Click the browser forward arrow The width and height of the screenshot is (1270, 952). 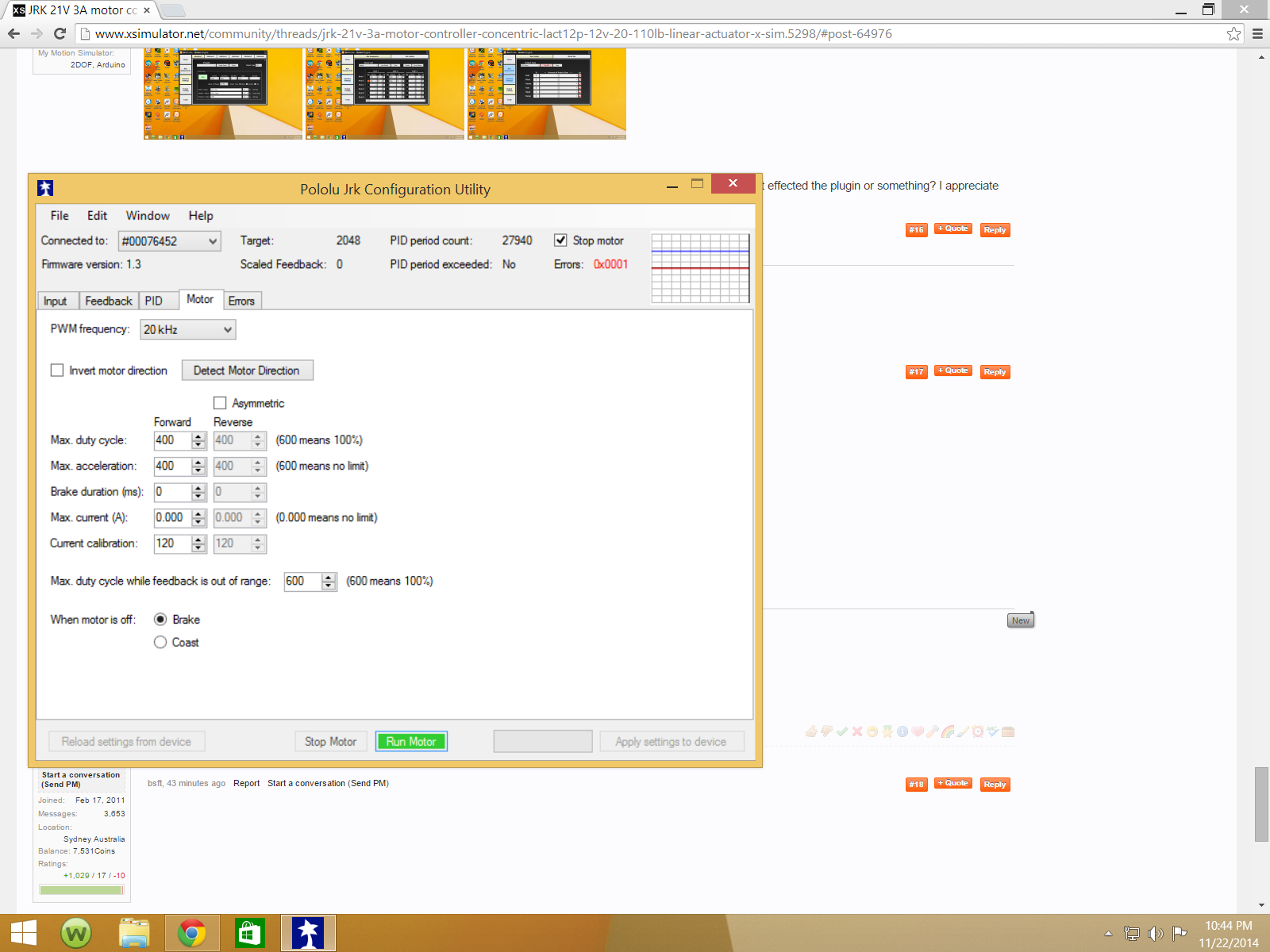37,33
